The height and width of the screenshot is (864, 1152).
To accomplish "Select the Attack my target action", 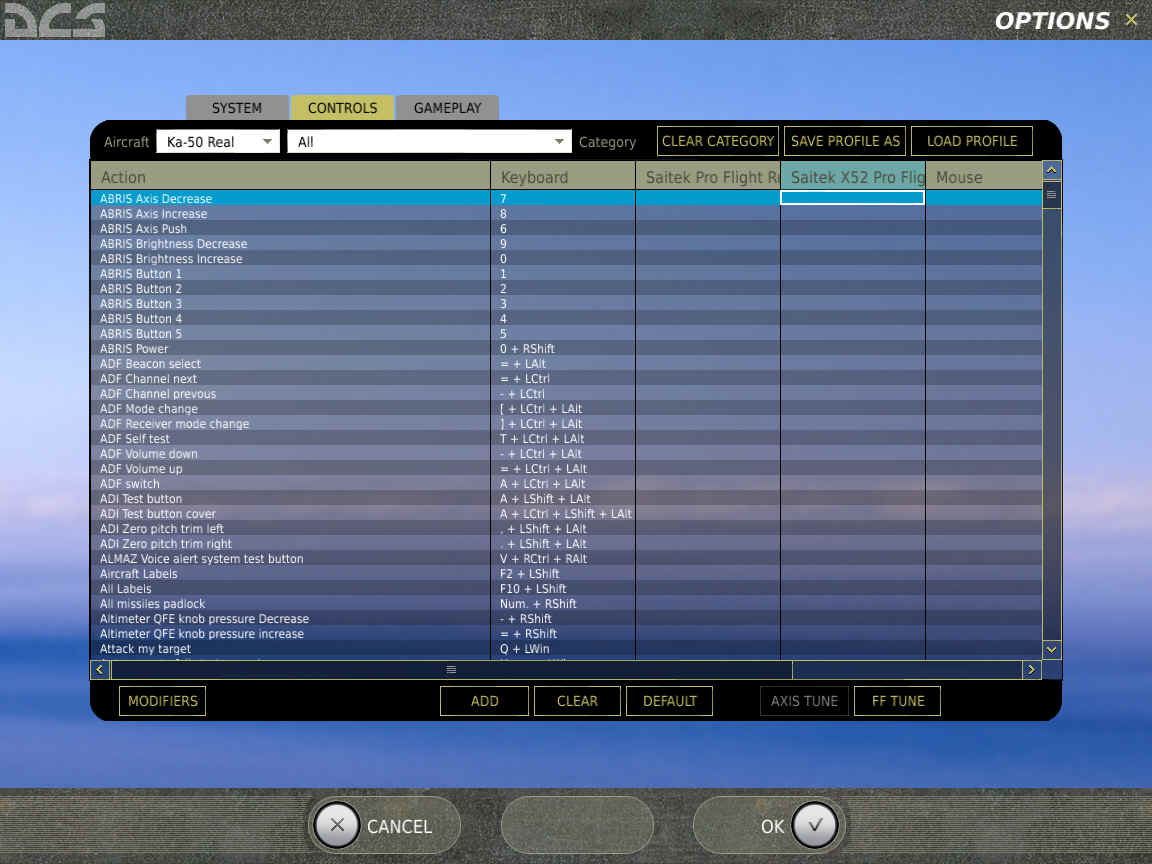I will pyautogui.click(x=145, y=649).
